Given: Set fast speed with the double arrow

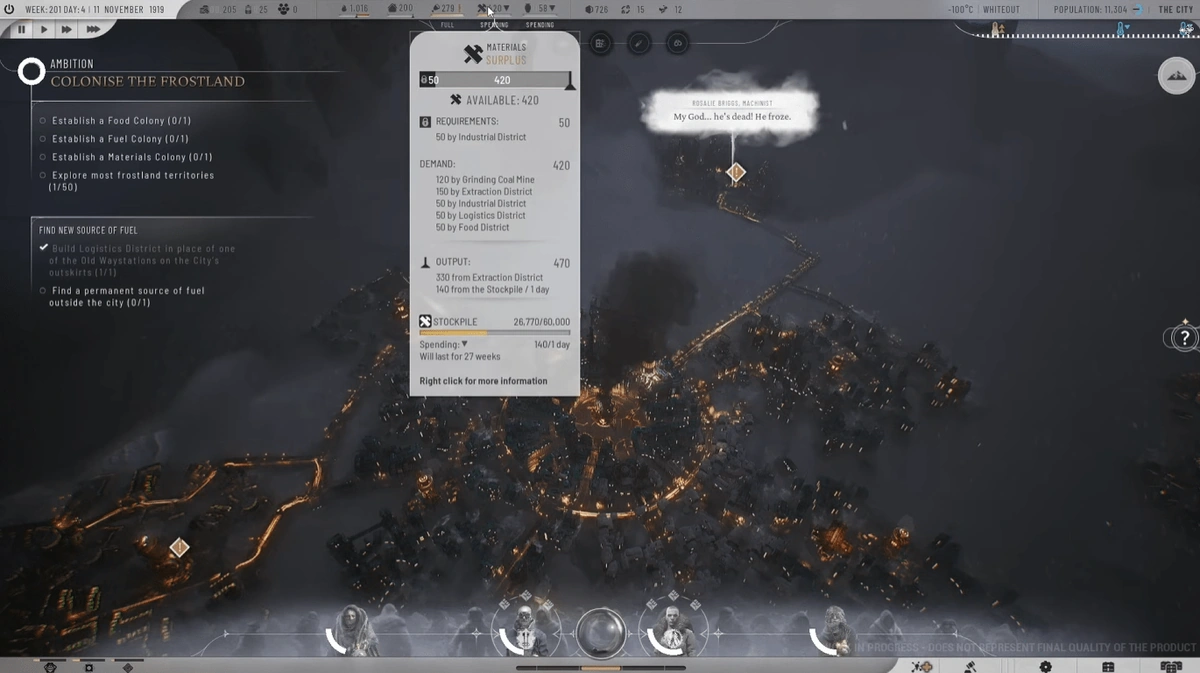Looking at the screenshot, I should [x=67, y=30].
